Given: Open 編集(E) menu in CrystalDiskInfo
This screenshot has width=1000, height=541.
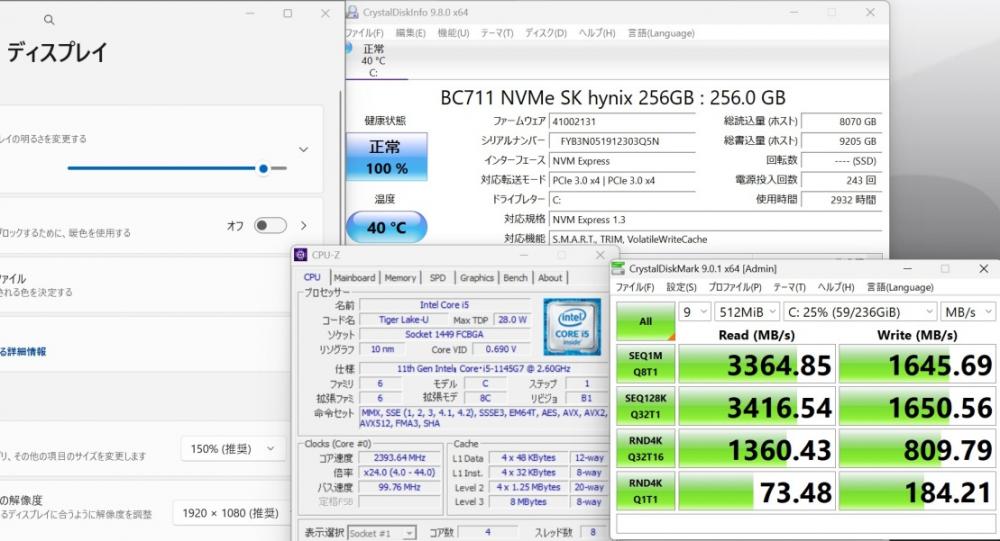Looking at the screenshot, I should tap(410, 33).
